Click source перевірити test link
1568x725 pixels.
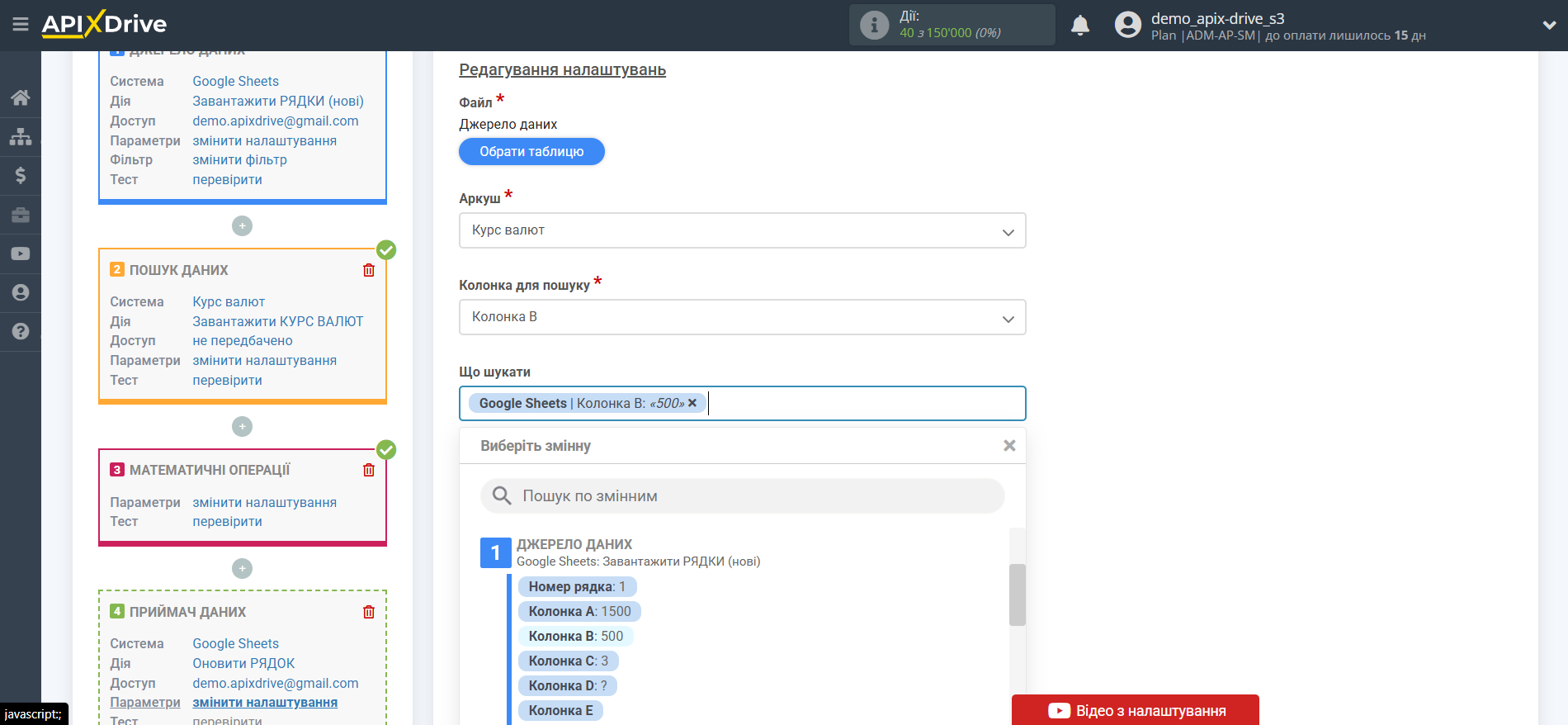pos(228,179)
